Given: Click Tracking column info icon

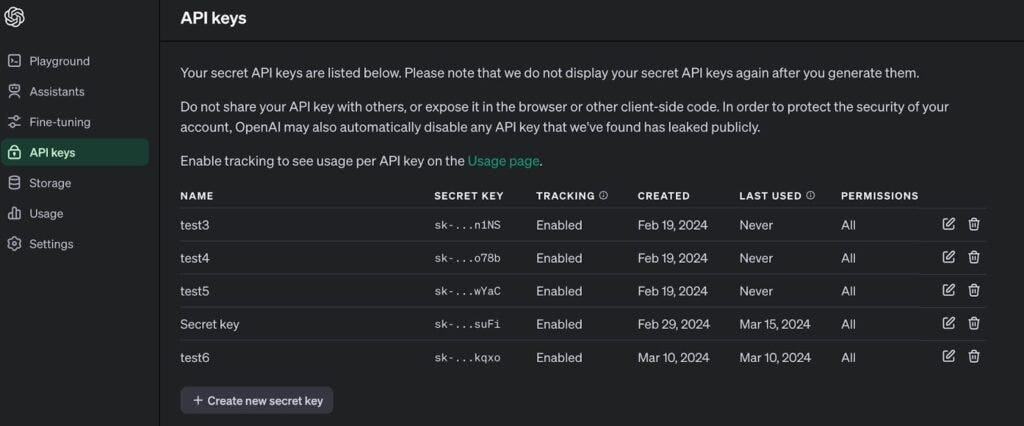Looking at the screenshot, I should pyautogui.click(x=604, y=196).
